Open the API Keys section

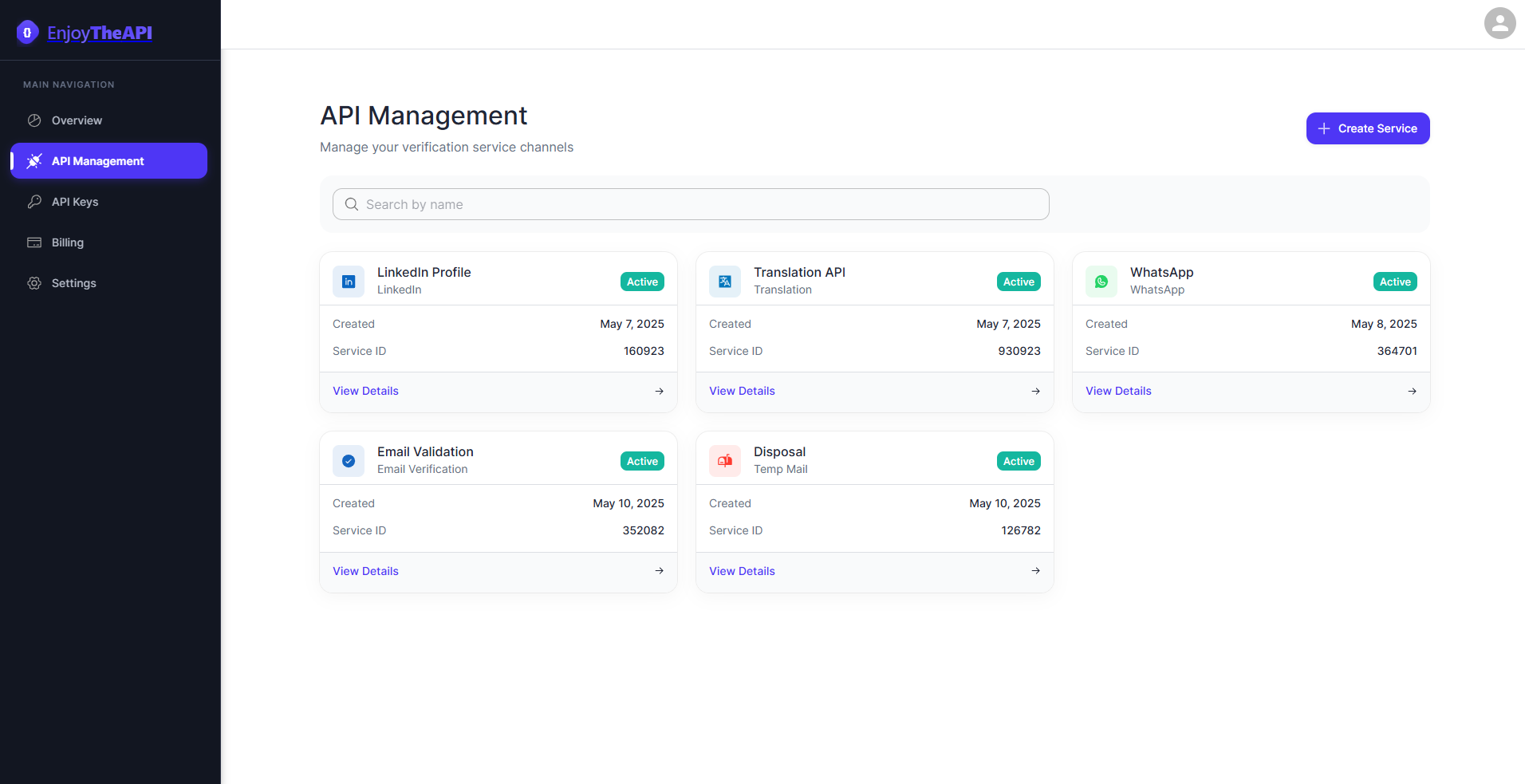point(108,202)
